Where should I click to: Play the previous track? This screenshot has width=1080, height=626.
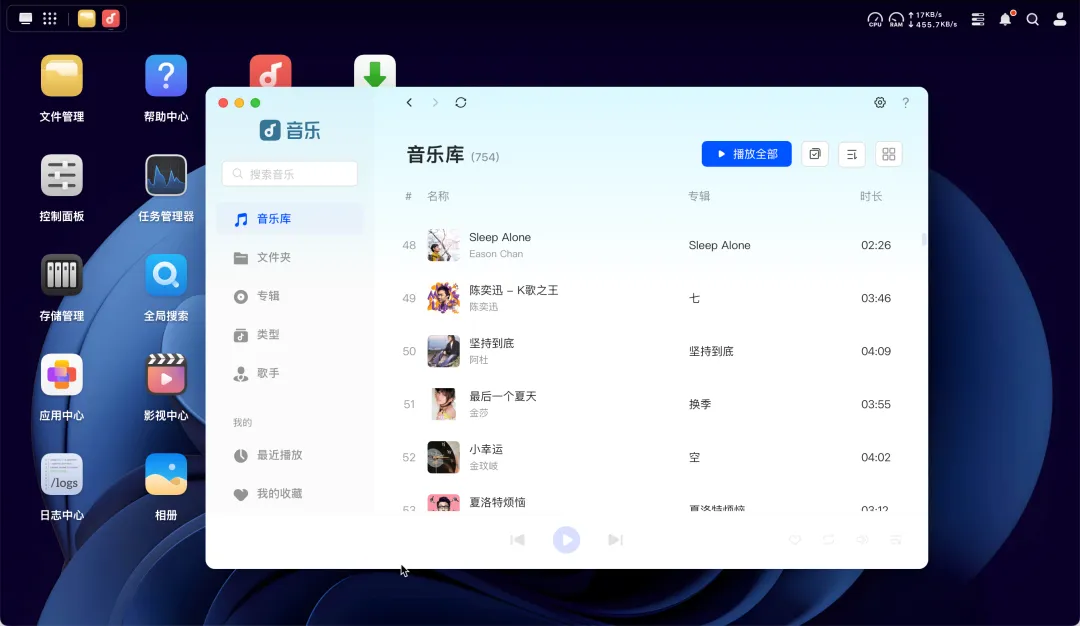(518, 540)
